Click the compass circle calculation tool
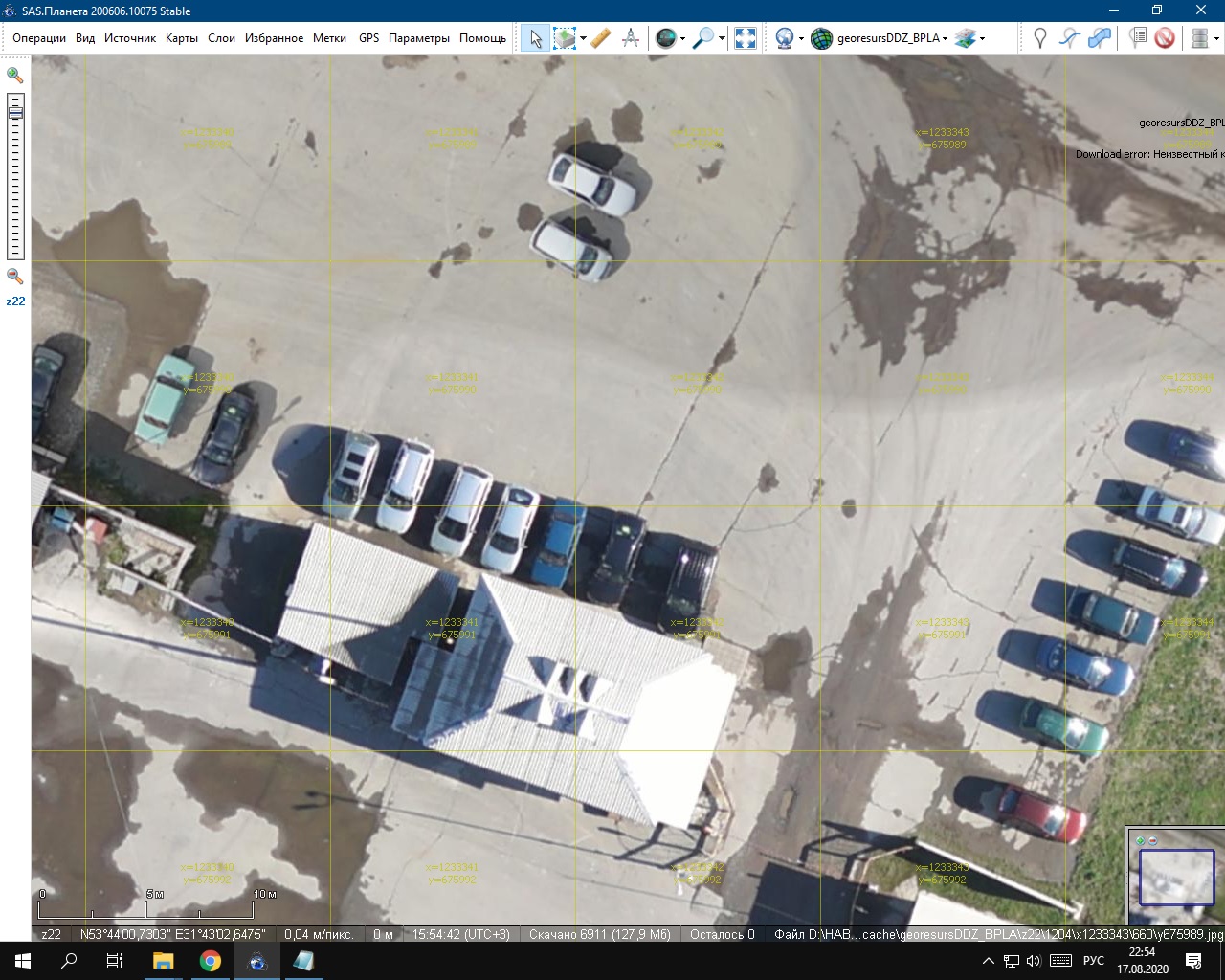Screen dimensions: 1225x980 [631, 38]
